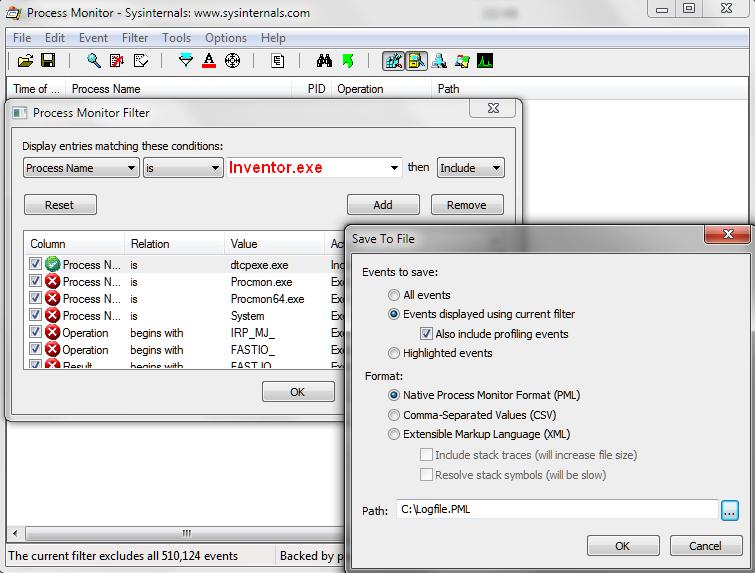Click the red exclude icon for System row
The width and height of the screenshot is (755, 573).
point(52,315)
